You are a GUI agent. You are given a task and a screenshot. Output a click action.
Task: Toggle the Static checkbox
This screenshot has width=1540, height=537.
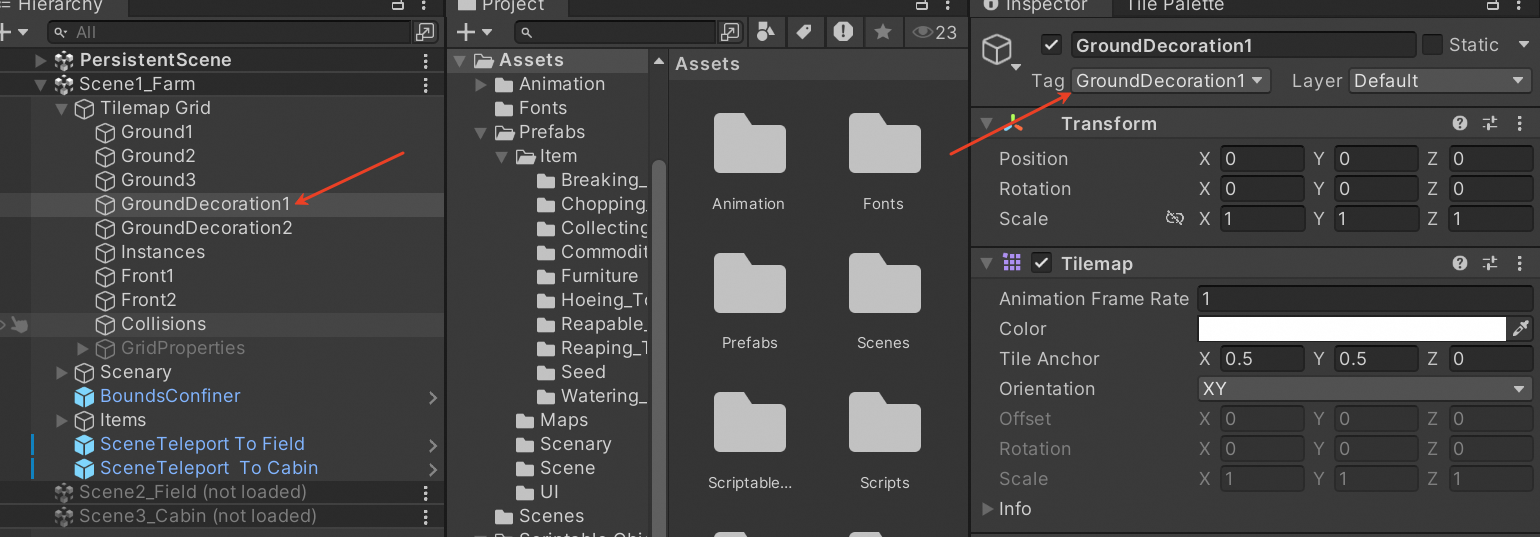pos(1432,45)
